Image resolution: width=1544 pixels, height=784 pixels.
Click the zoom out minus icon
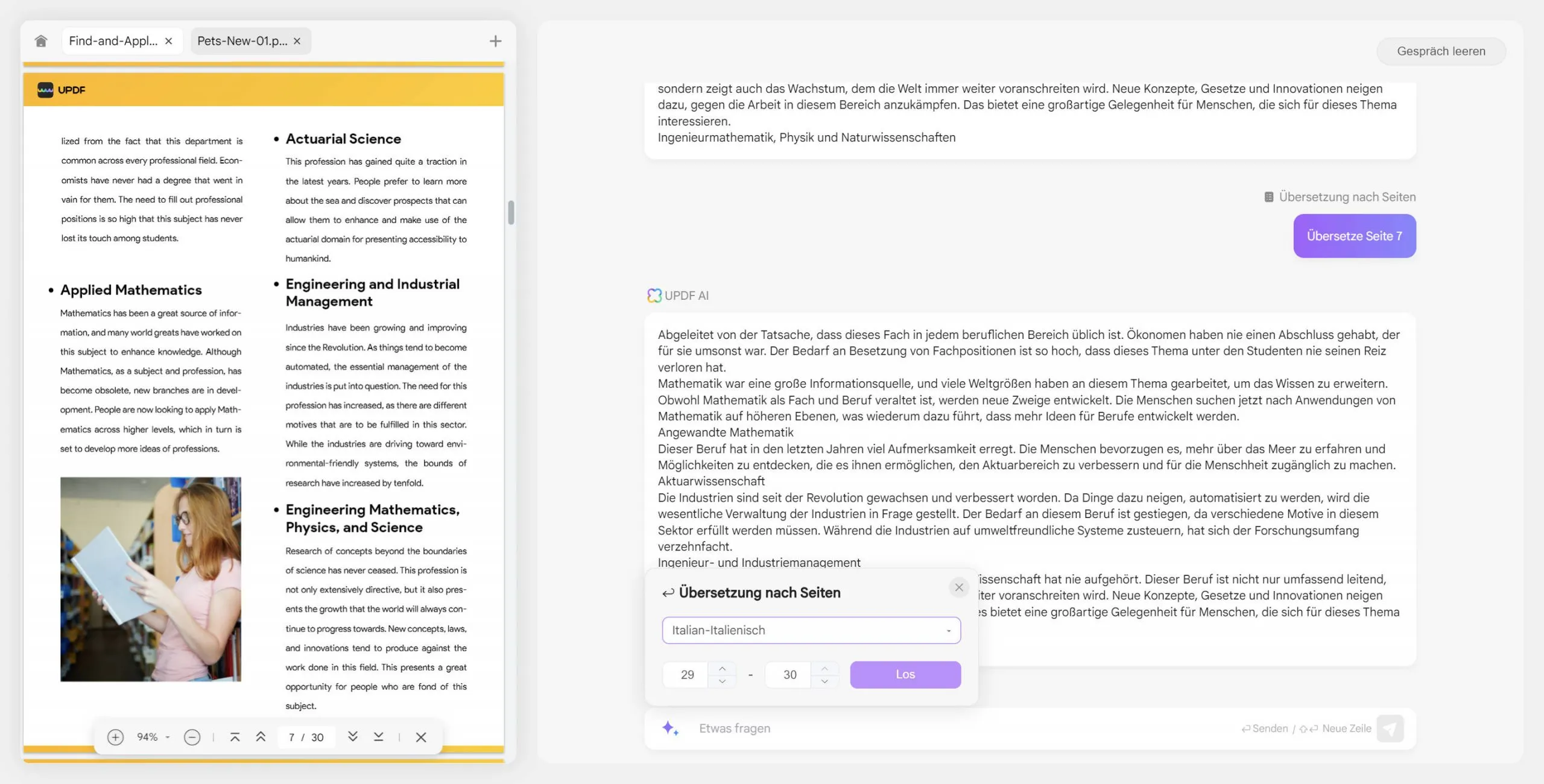click(192, 738)
